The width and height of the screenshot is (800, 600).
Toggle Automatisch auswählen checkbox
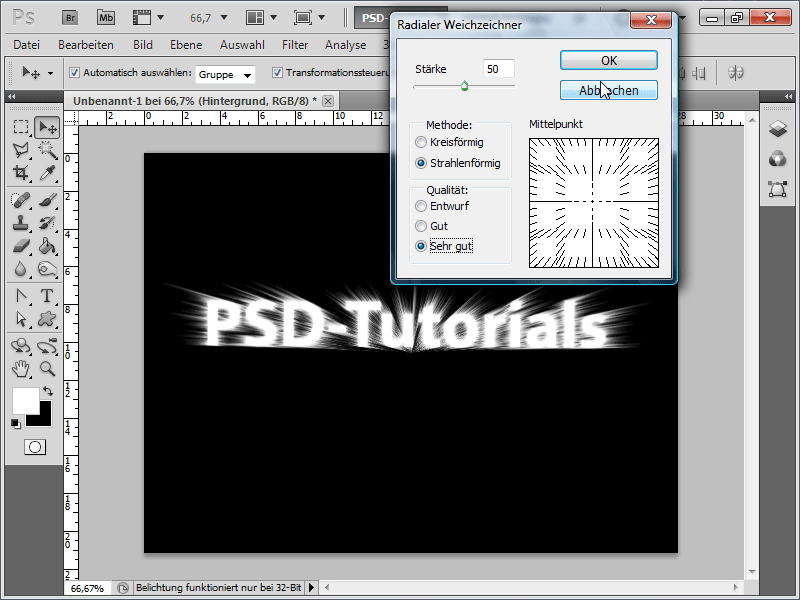[74, 72]
